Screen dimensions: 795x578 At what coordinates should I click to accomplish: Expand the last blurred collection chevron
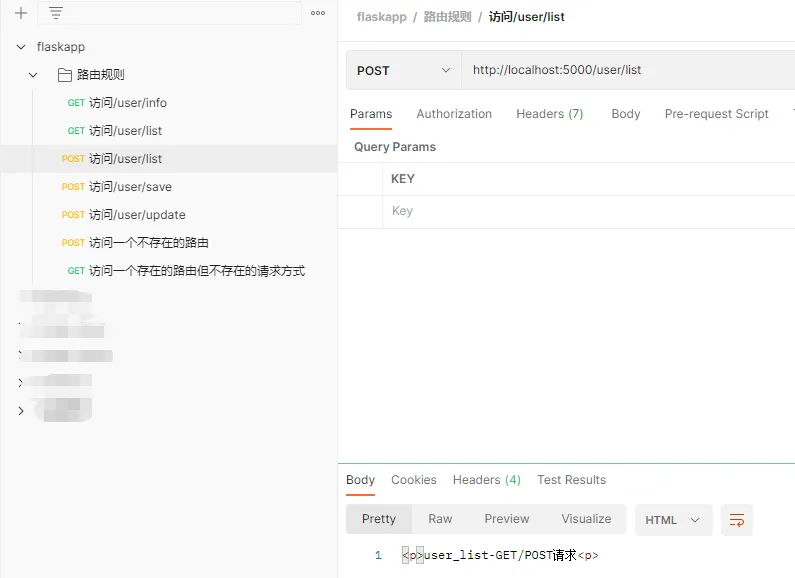[21, 411]
